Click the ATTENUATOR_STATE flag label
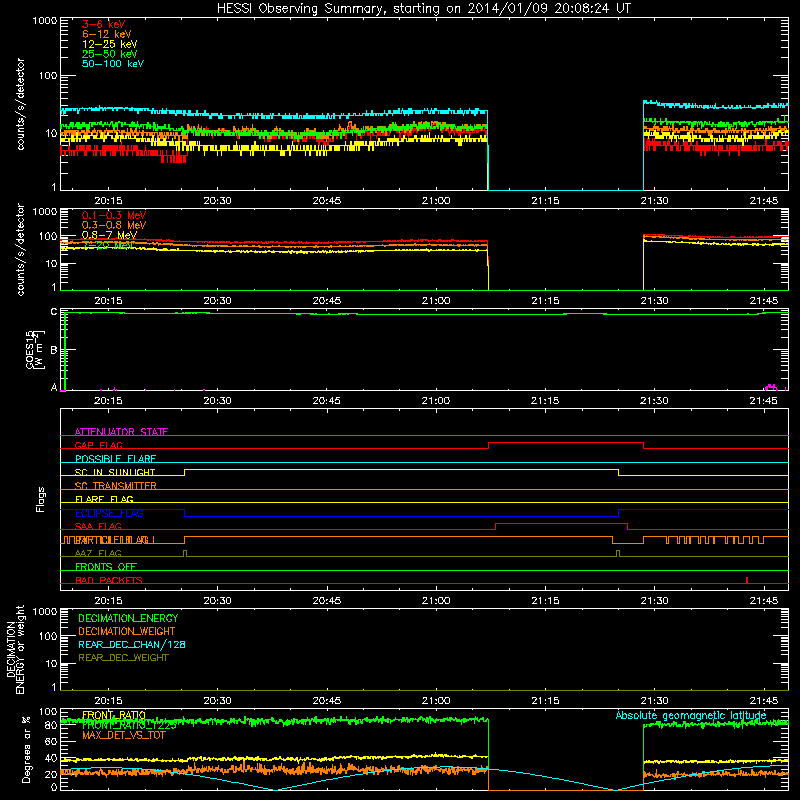The image size is (800, 800). coord(121,432)
